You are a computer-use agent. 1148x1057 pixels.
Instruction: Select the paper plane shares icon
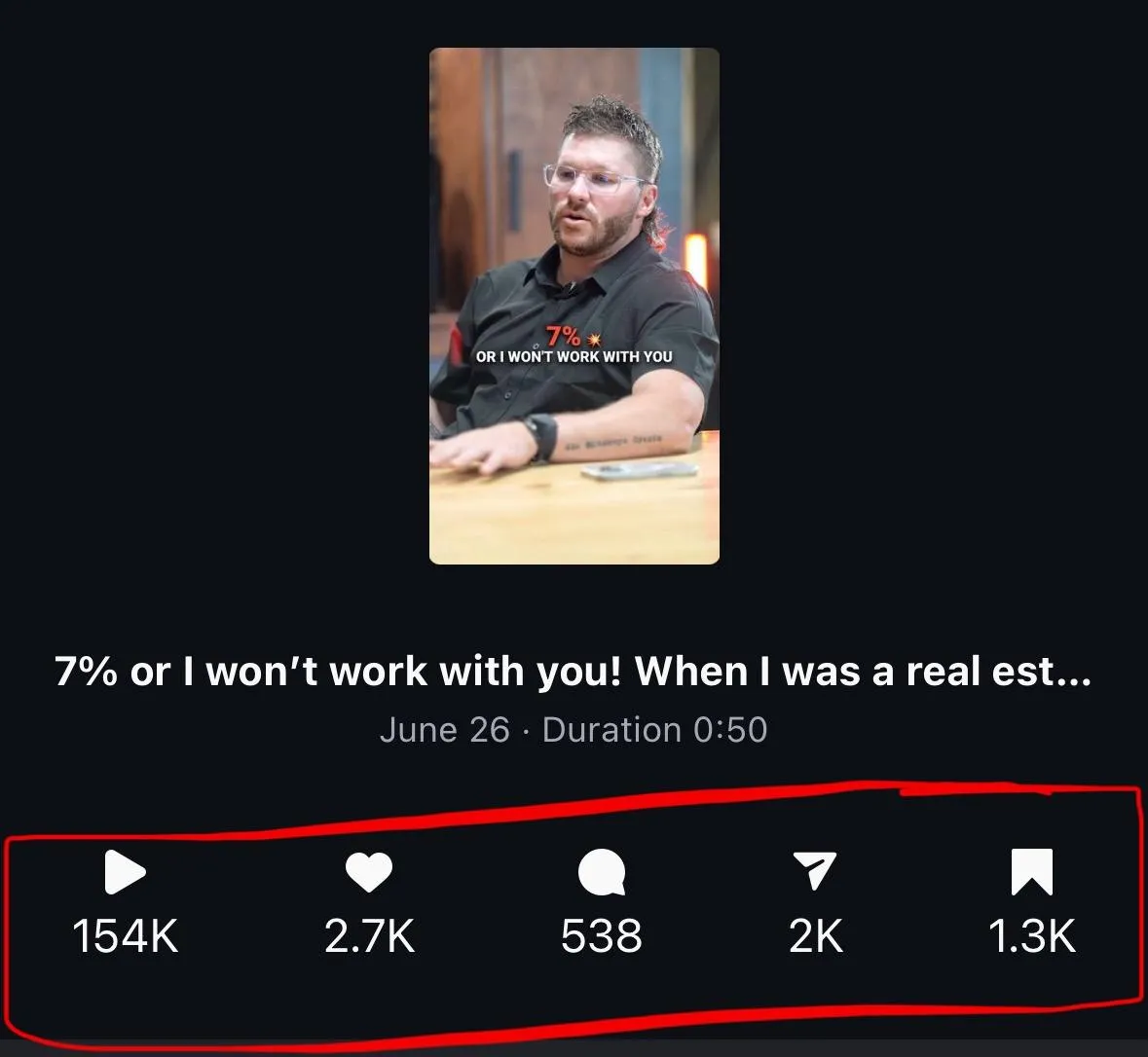click(815, 870)
